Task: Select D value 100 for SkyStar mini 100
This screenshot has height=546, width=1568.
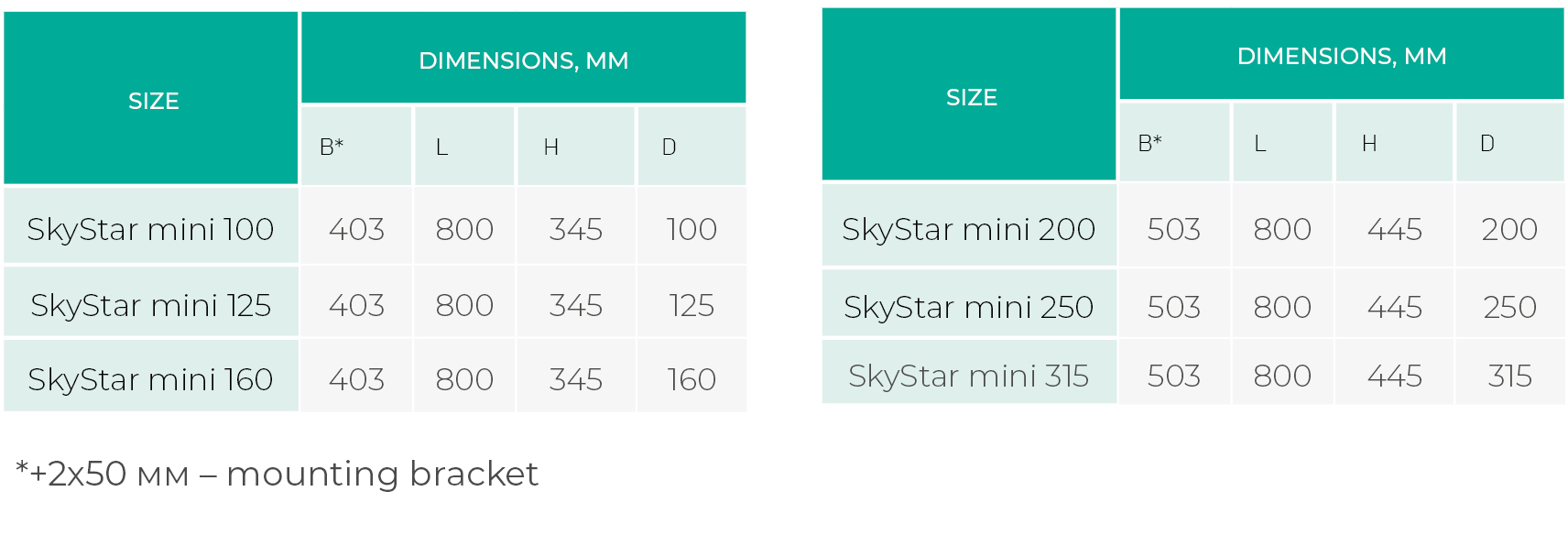Action: (691, 229)
